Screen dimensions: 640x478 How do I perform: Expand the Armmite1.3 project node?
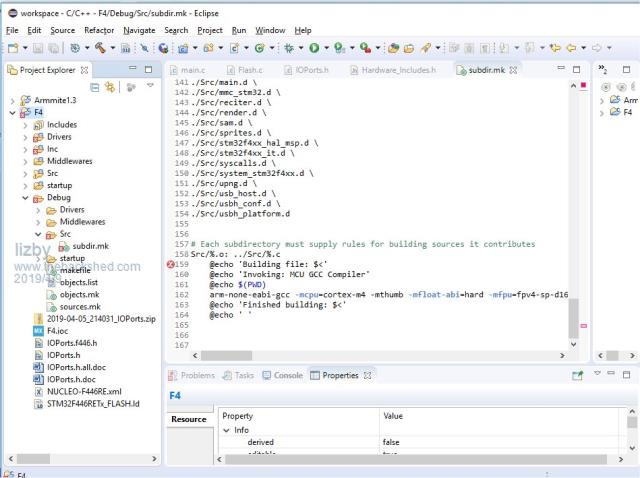(x=12, y=101)
